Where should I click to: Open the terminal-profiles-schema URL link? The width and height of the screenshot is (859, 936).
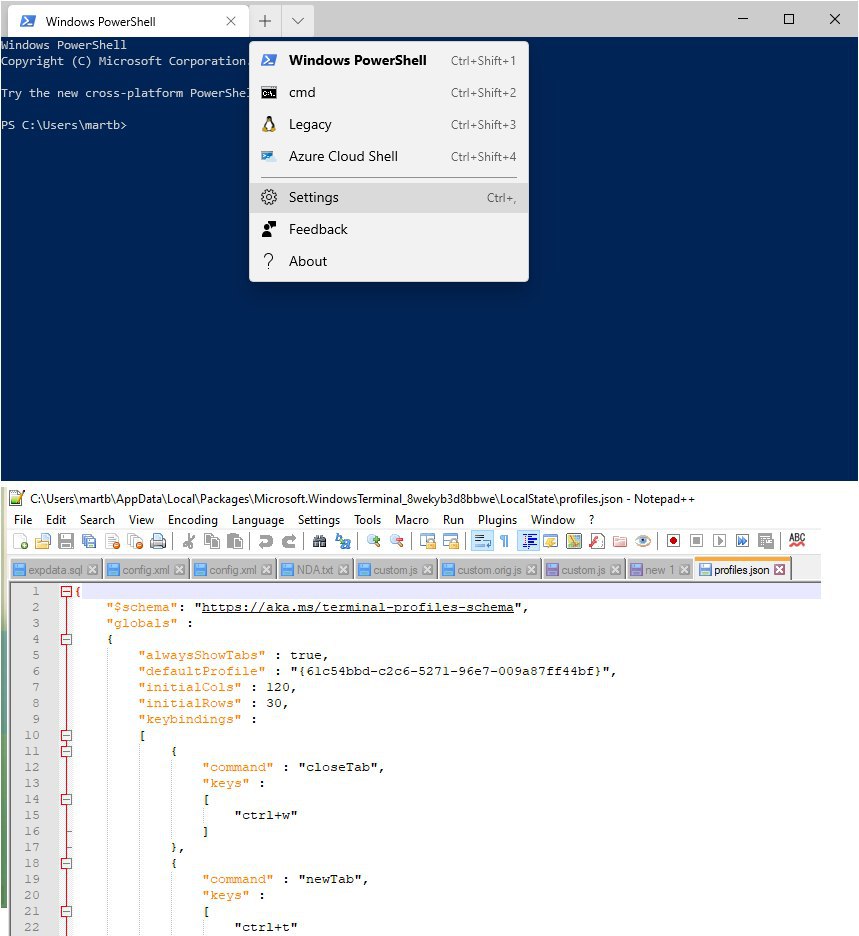pyautogui.click(x=358, y=607)
